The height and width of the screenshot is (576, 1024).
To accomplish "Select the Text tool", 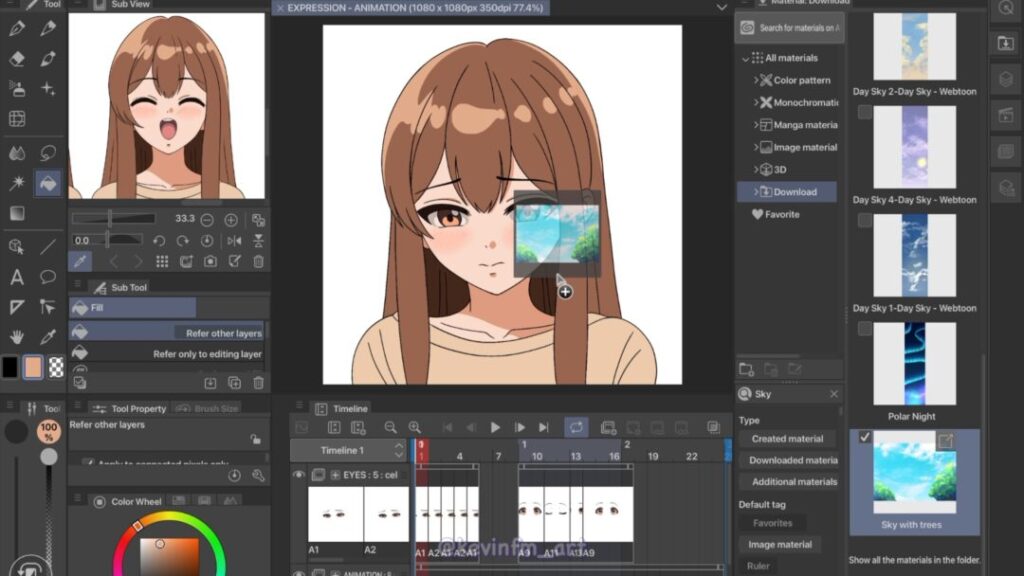I will [x=17, y=277].
